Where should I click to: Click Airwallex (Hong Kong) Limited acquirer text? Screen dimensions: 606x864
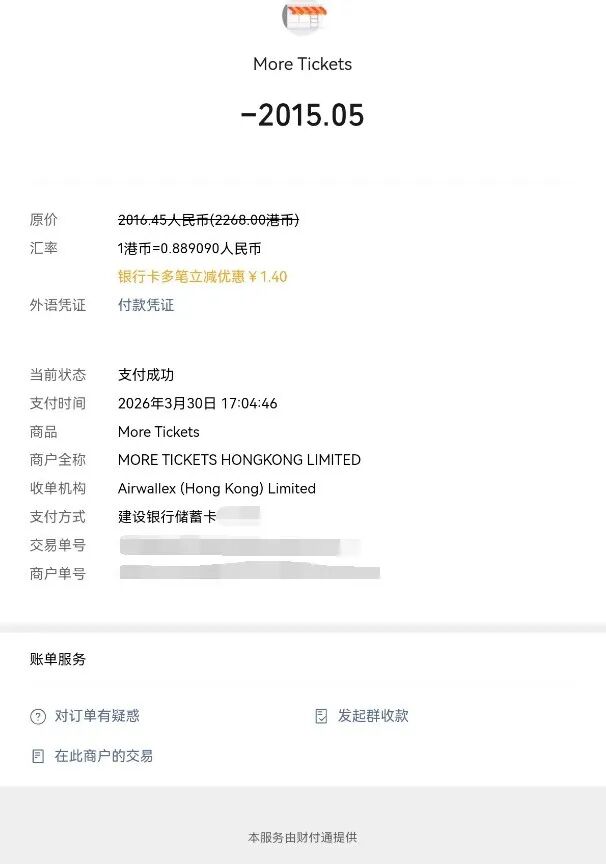coord(217,488)
